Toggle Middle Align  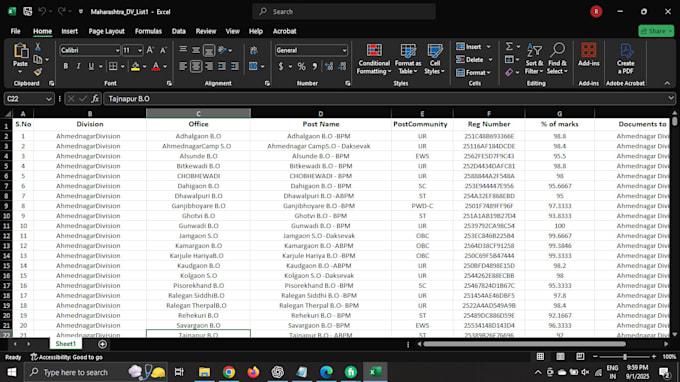(196, 50)
